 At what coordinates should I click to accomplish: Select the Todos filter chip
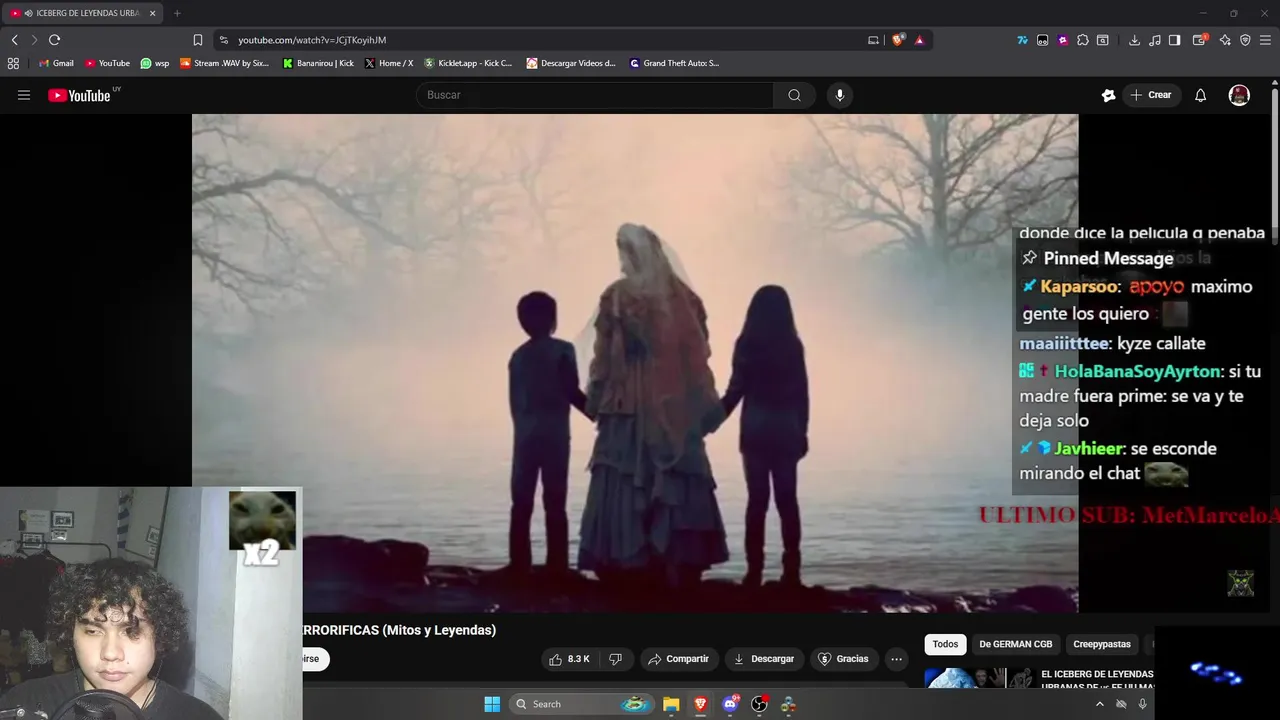(945, 644)
